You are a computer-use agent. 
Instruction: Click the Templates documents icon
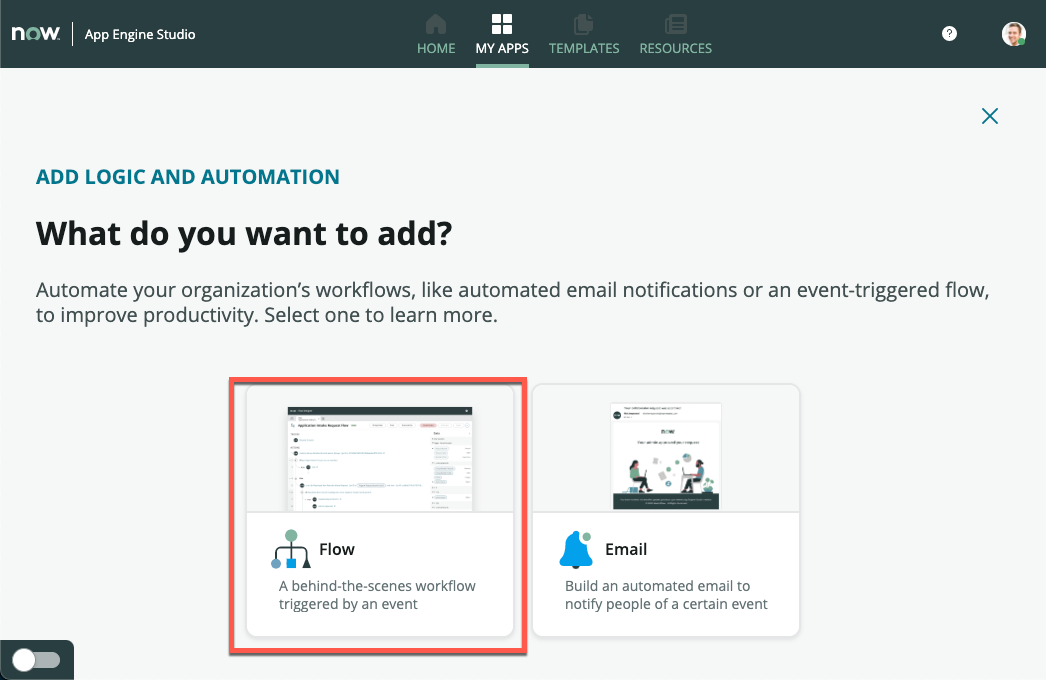pos(584,24)
